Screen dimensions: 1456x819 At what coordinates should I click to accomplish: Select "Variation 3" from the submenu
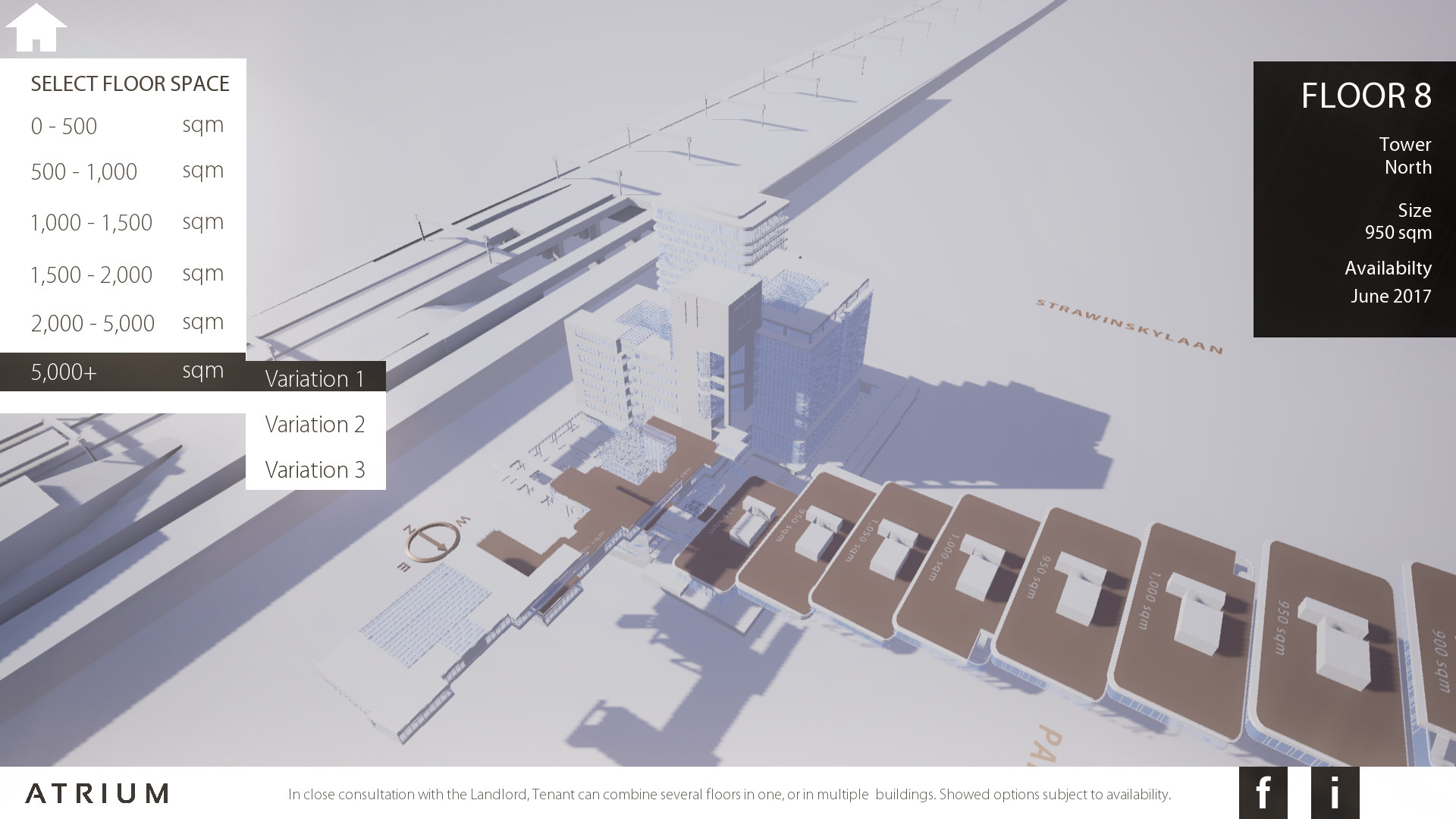(x=314, y=469)
